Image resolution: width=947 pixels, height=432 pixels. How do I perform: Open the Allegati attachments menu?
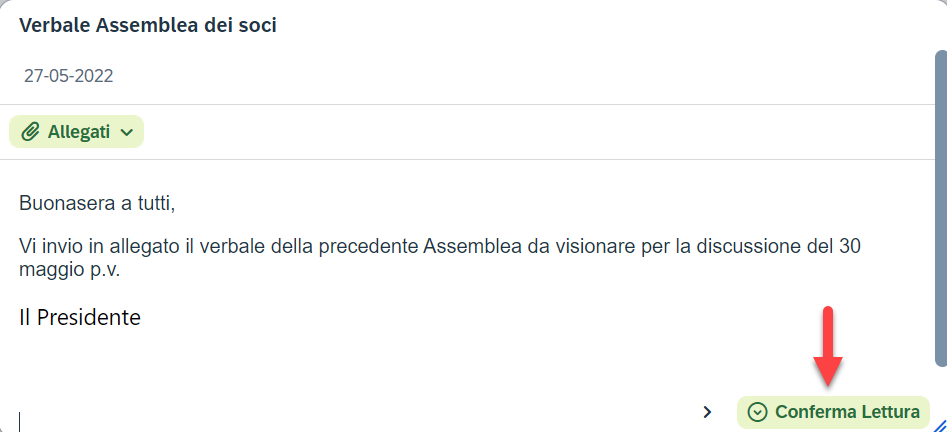click(77, 132)
